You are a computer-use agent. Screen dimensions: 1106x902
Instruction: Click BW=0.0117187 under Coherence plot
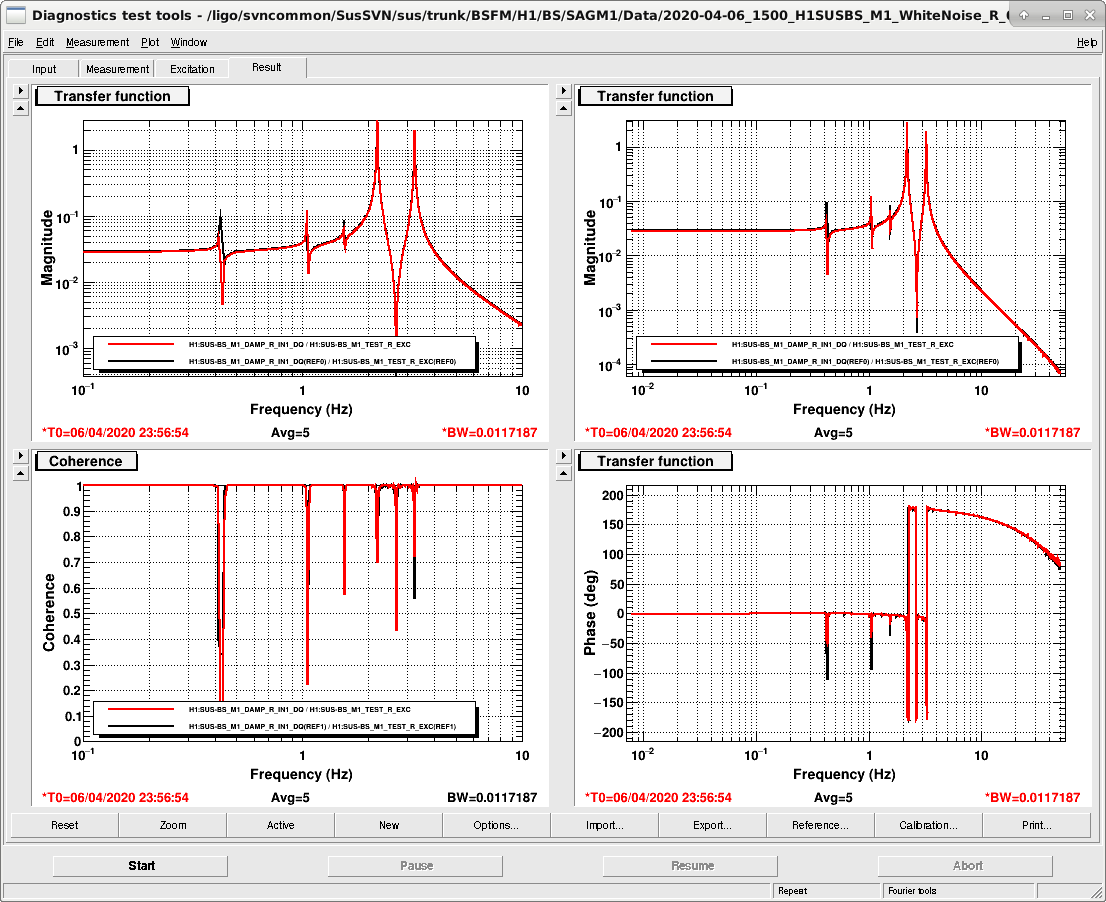tap(492, 798)
